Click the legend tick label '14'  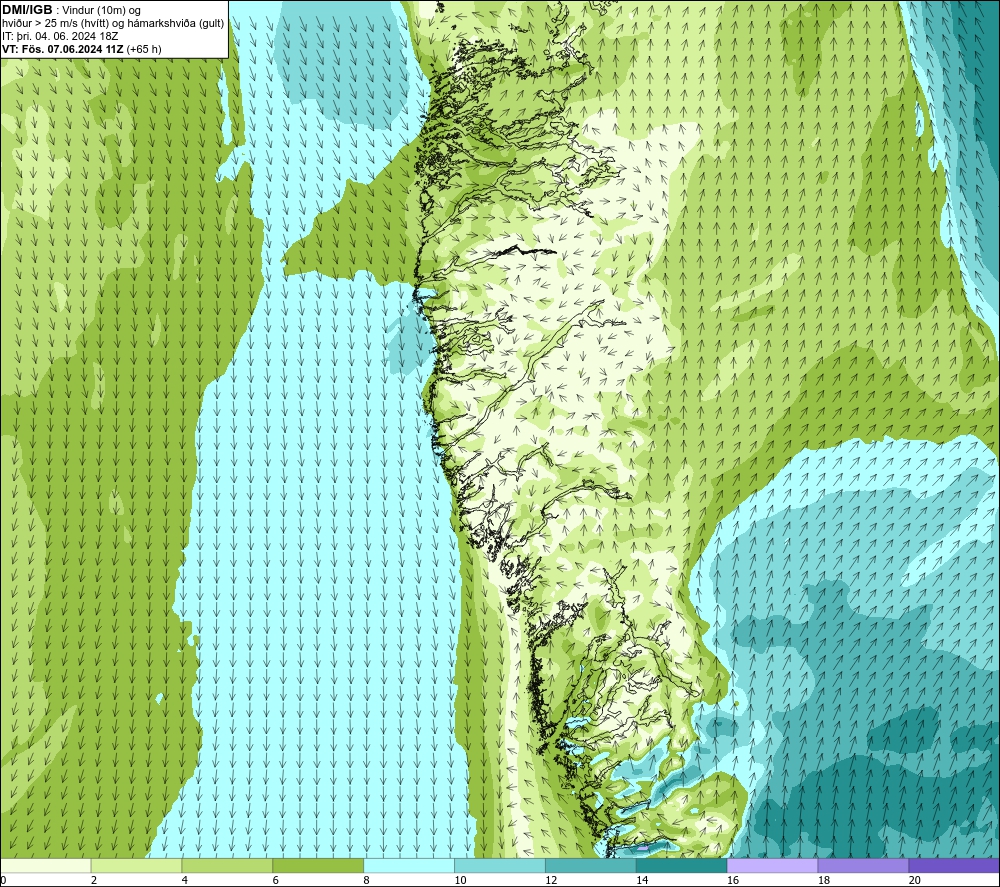tap(642, 880)
